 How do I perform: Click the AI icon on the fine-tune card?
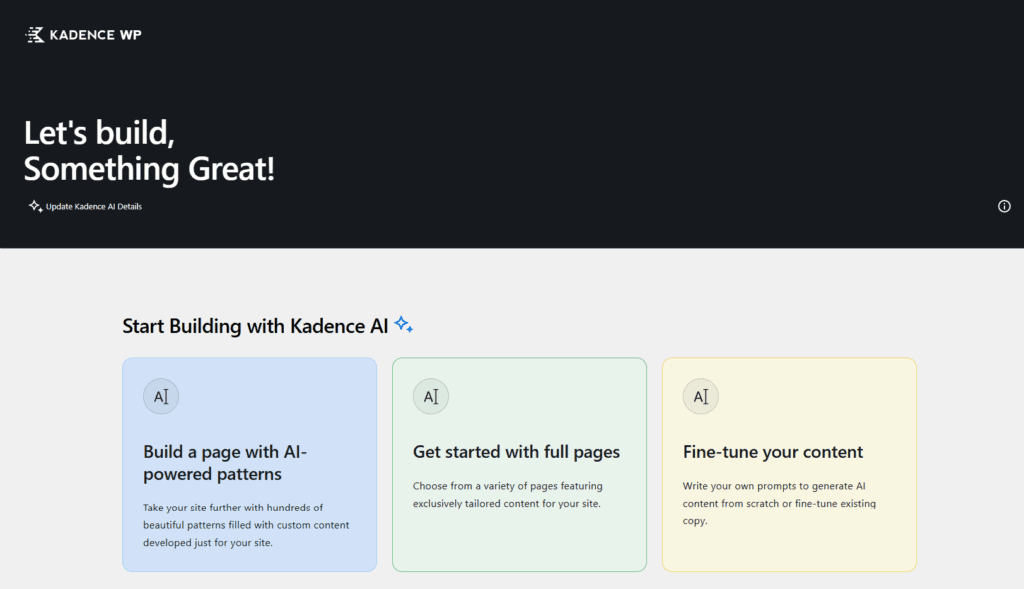pos(700,396)
